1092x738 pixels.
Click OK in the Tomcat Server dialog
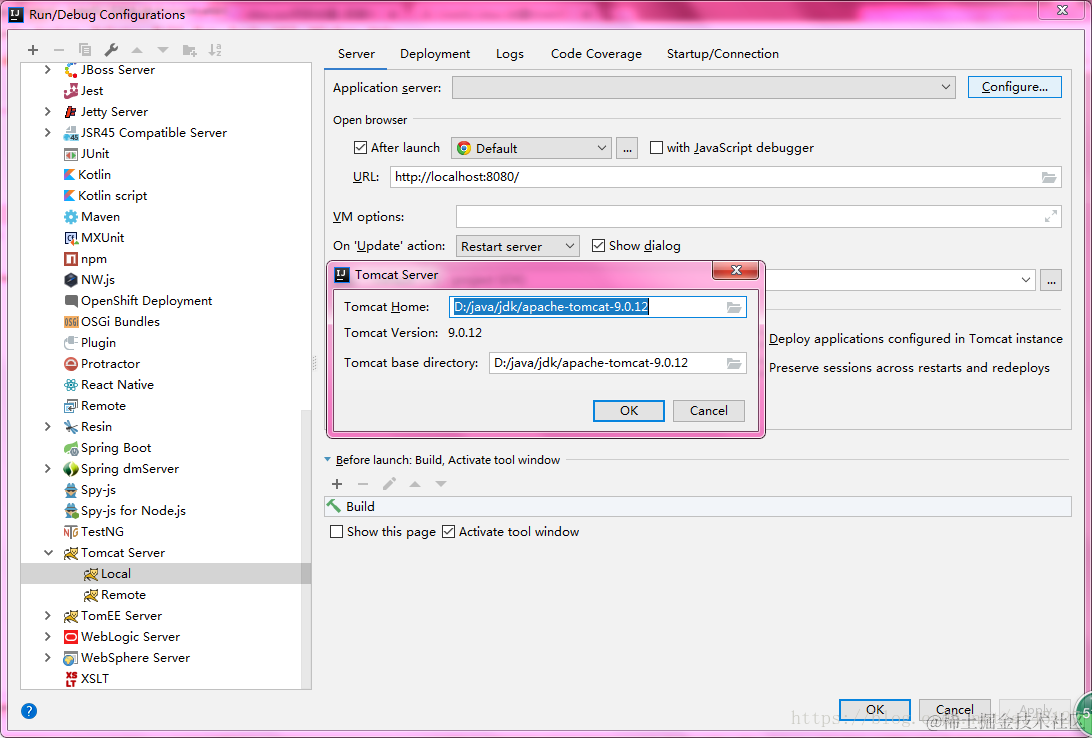pos(629,411)
